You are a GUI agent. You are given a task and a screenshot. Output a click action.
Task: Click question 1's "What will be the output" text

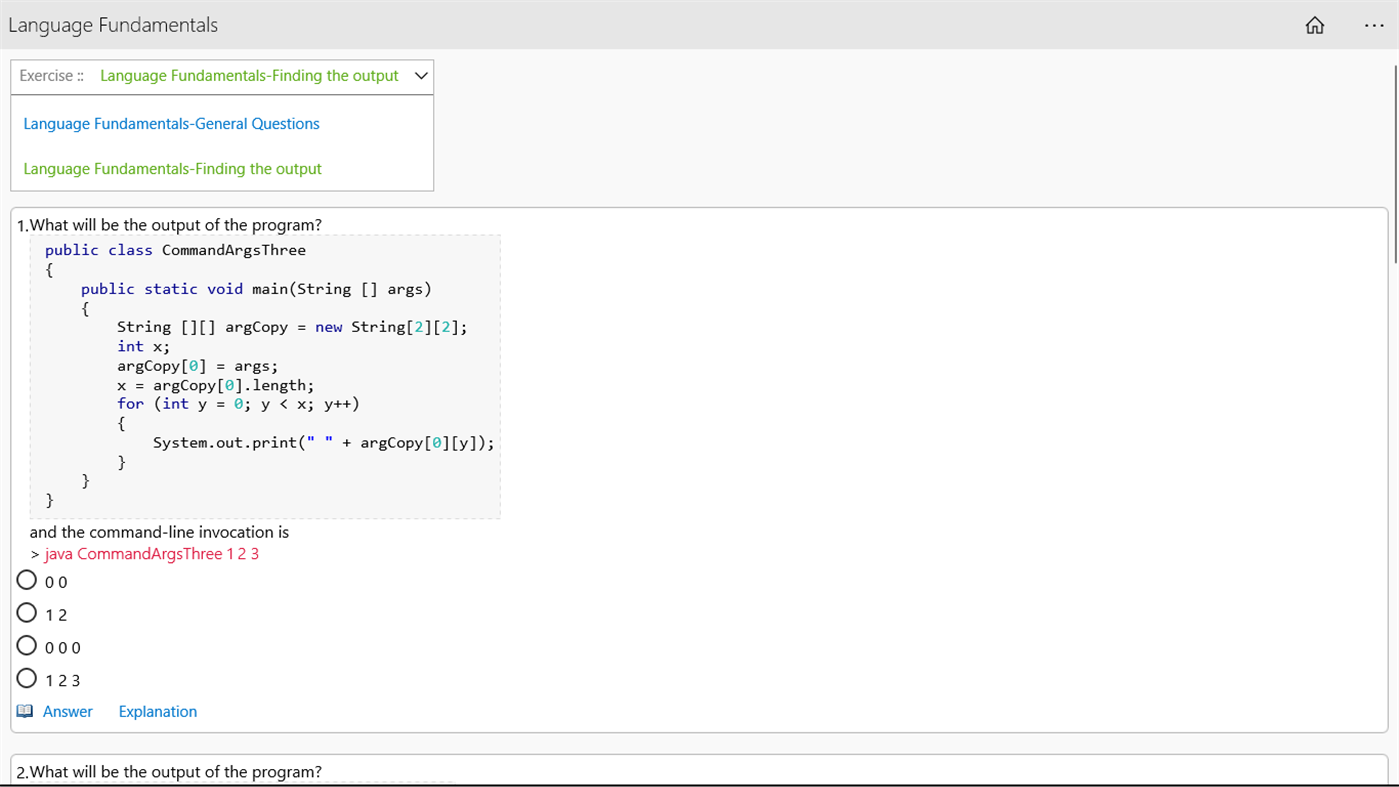point(176,225)
